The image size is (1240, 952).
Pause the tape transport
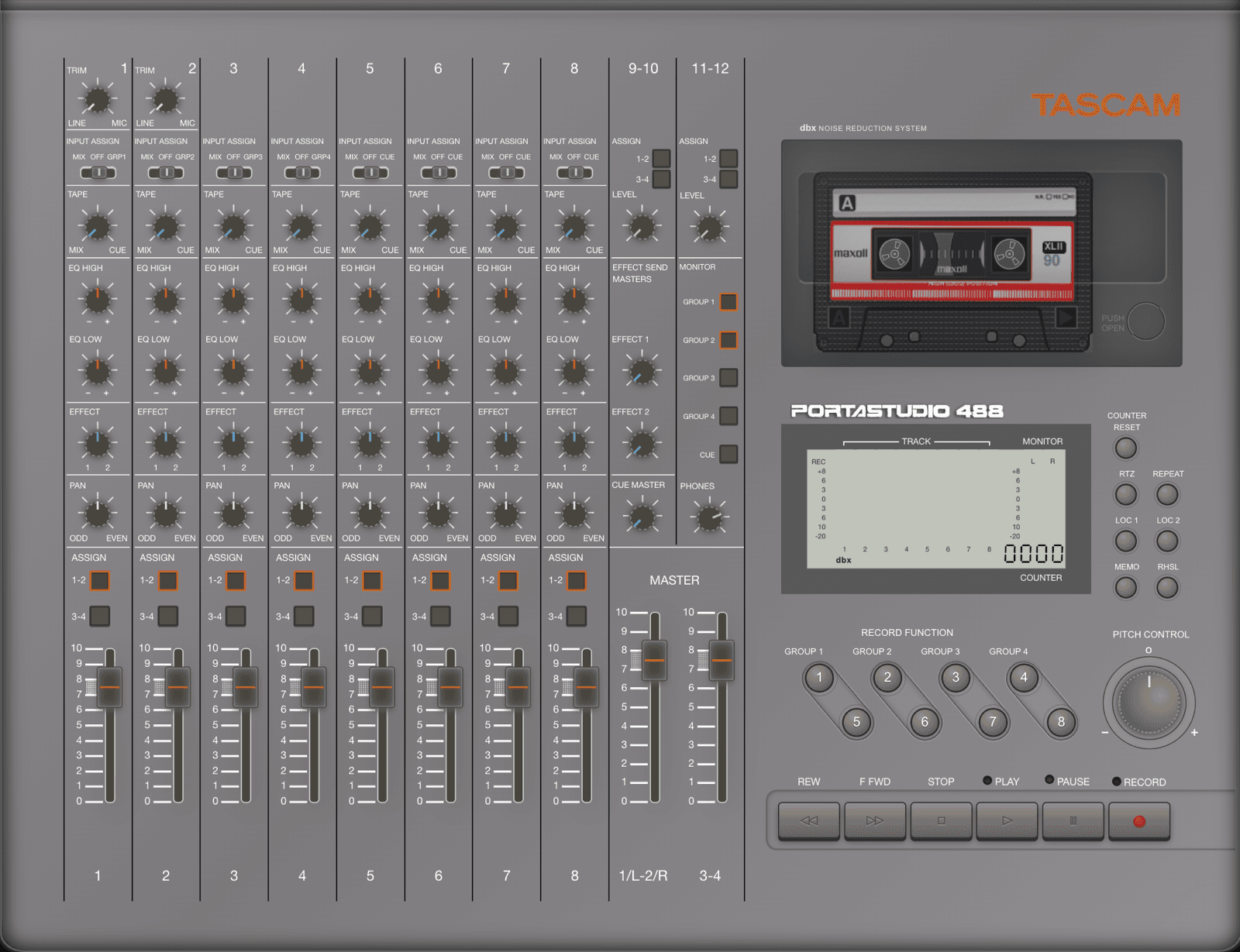tap(1073, 821)
